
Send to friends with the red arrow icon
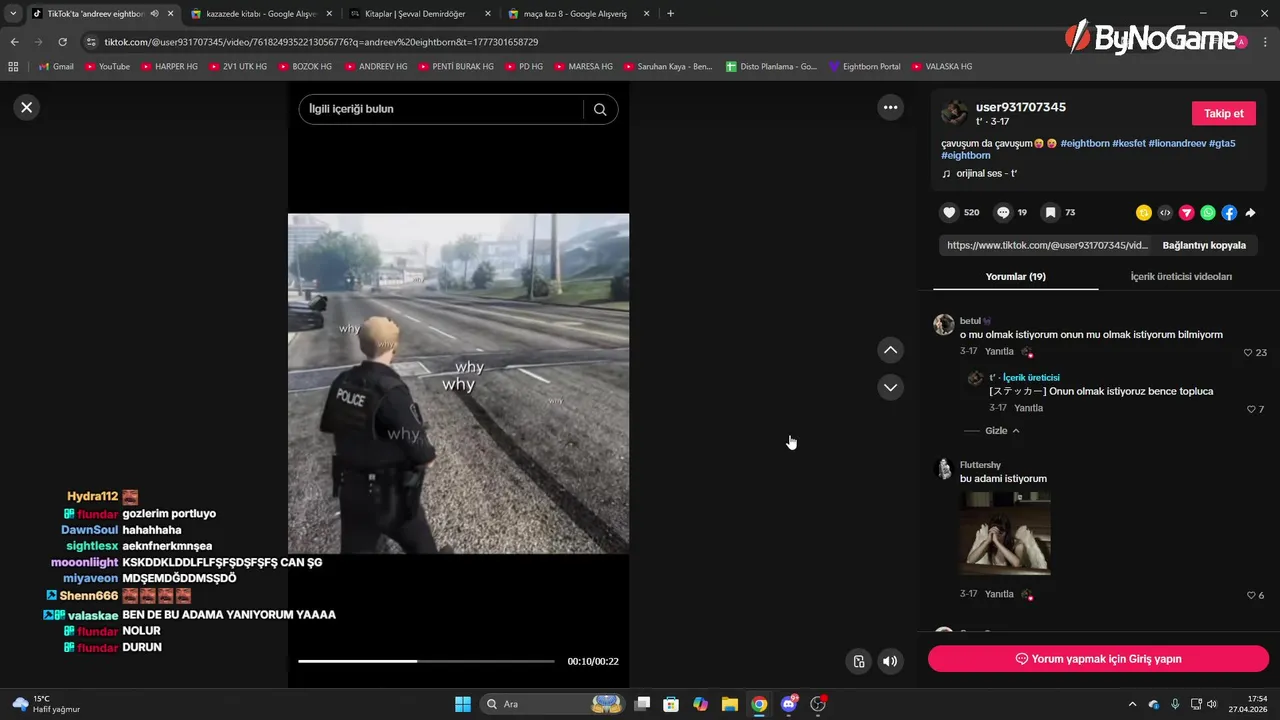coord(1187,212)
